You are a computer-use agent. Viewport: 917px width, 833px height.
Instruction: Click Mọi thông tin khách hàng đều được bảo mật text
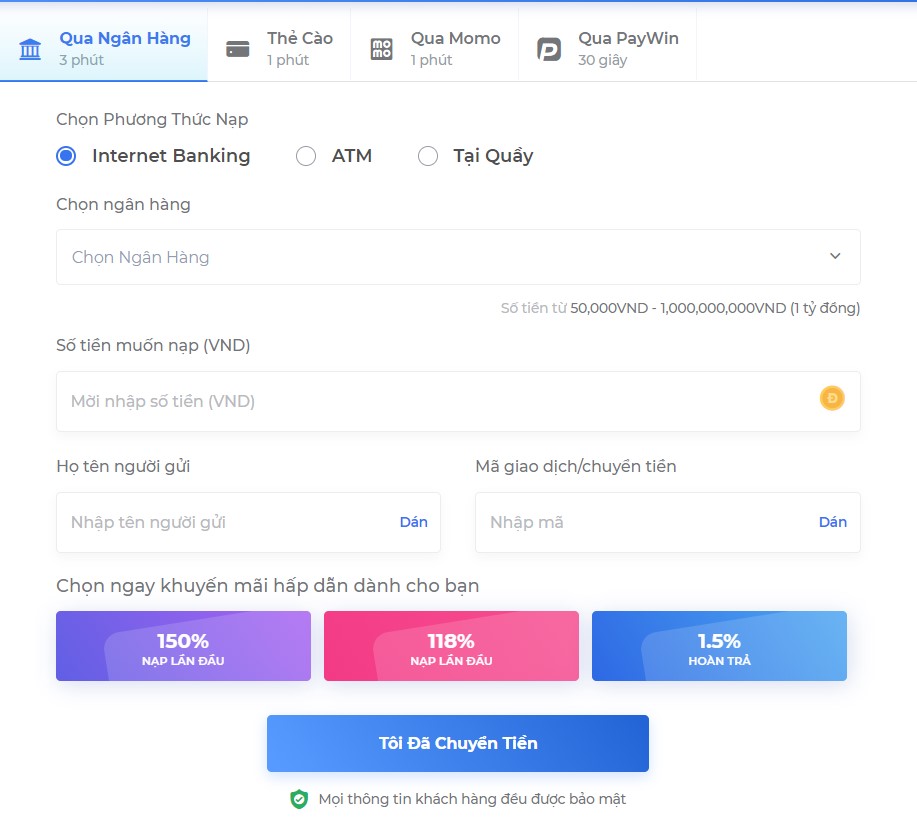coord(472,799)
